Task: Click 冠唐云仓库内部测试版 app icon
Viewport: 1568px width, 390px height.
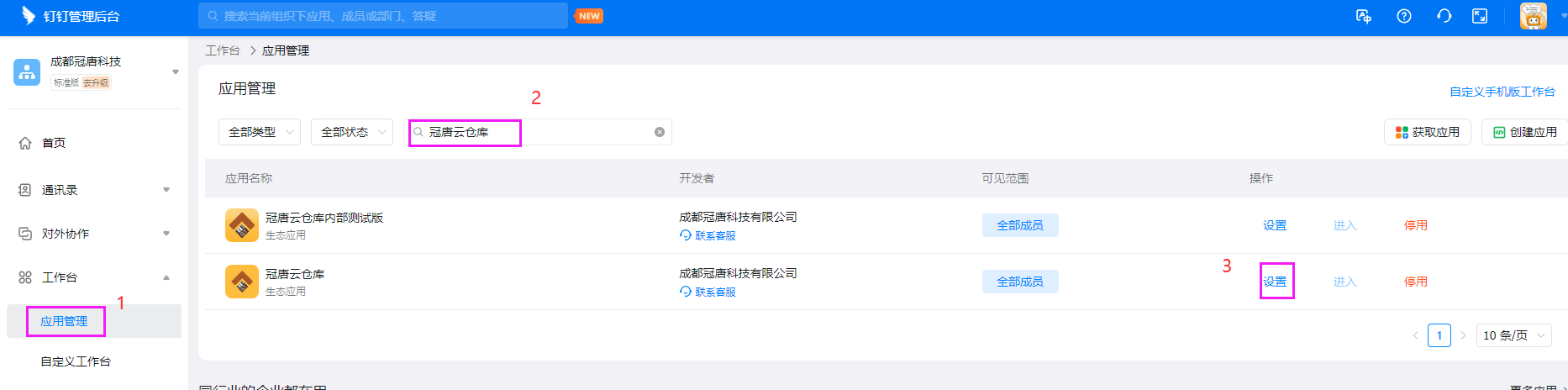Action: coord(242,225)
